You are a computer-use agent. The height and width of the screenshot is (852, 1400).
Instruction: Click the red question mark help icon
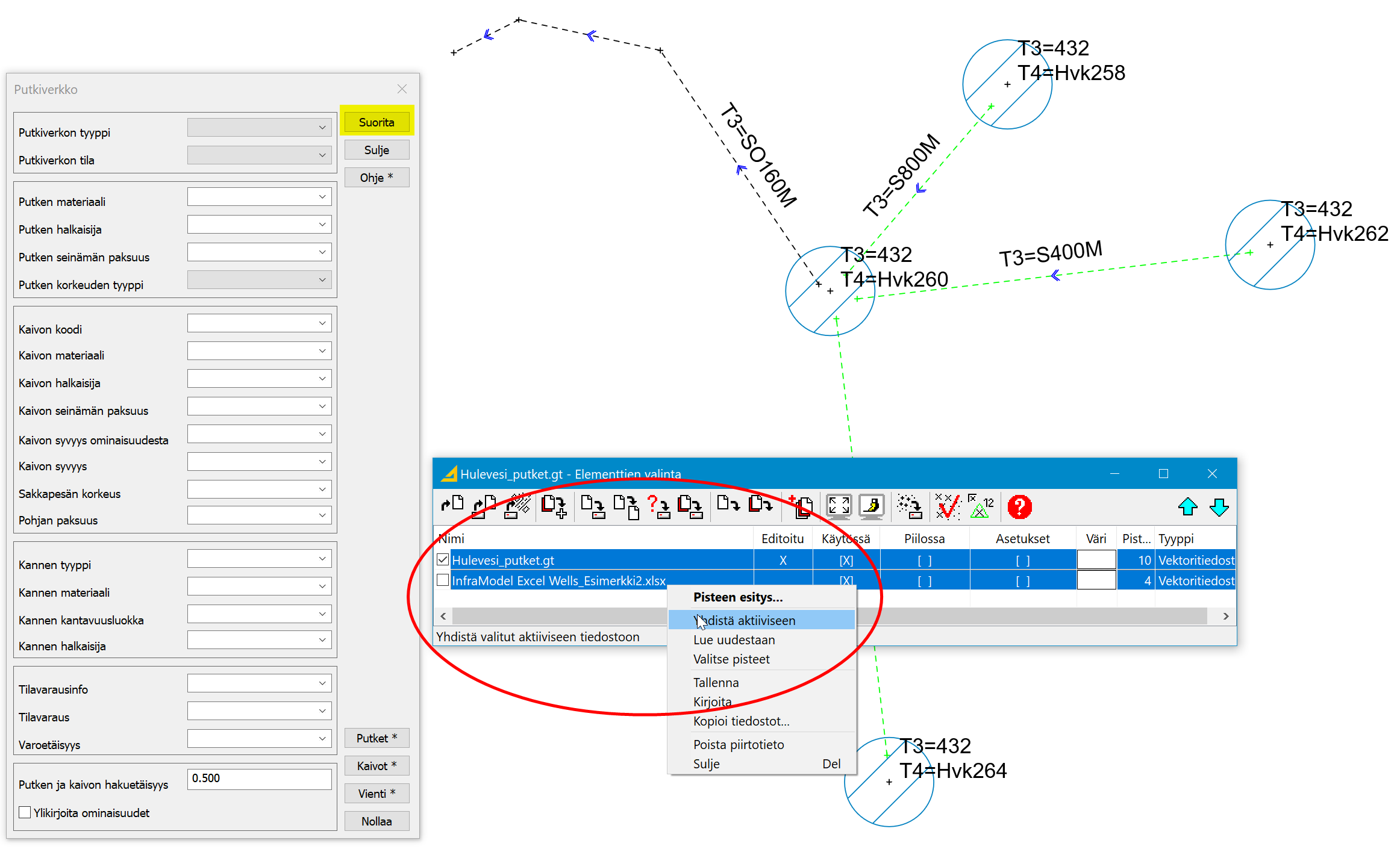[x=1019, y=506]
